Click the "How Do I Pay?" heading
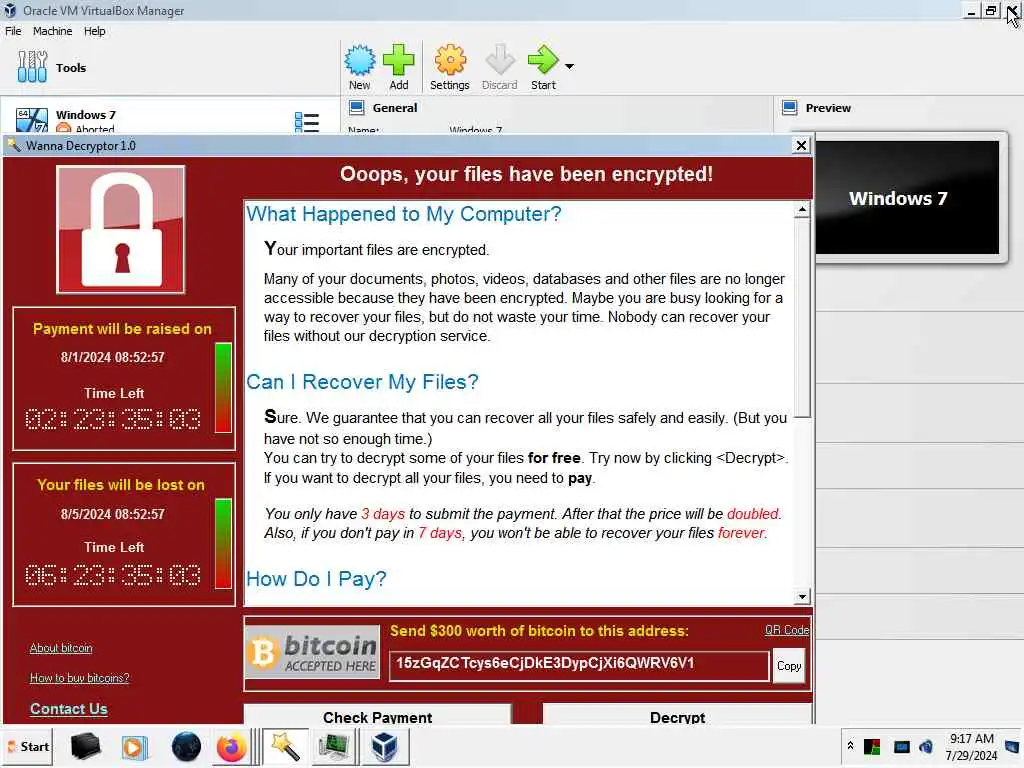1024x768 pixels. tap(316, 579)
